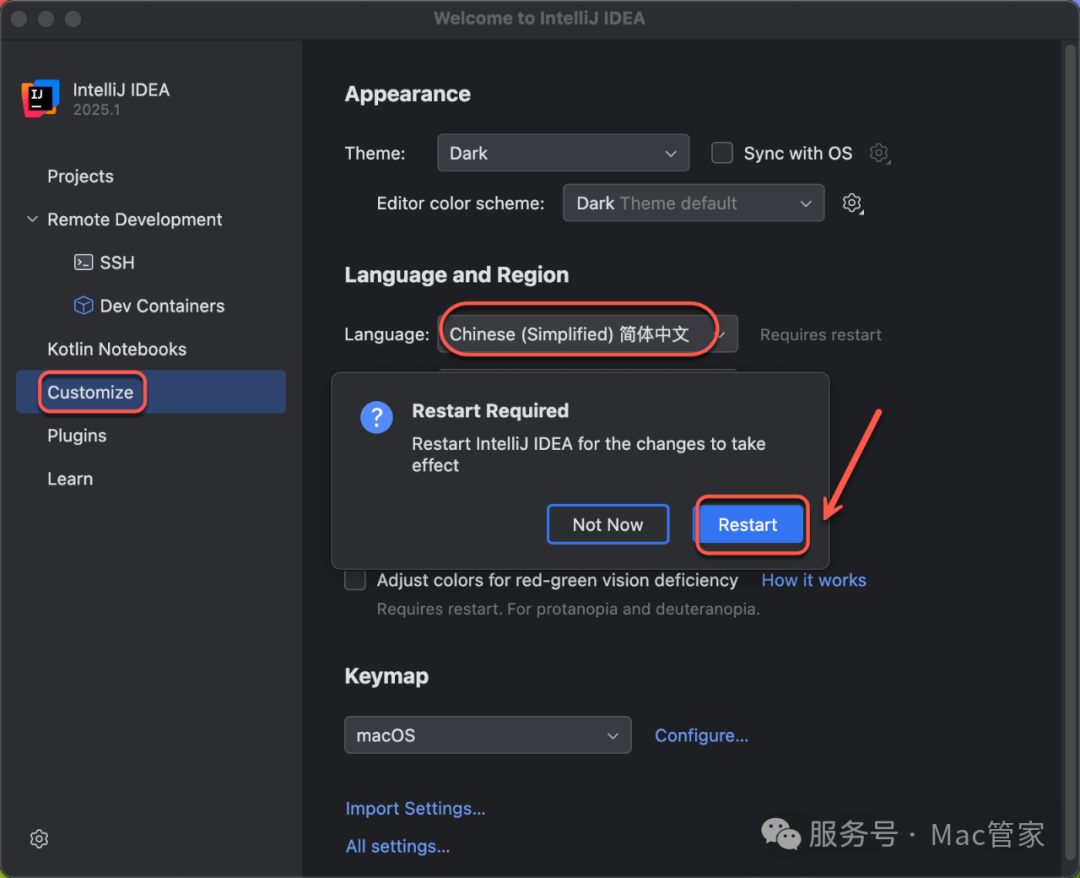
Task: Click the question mark dialog icon
Action: [377, 417]
